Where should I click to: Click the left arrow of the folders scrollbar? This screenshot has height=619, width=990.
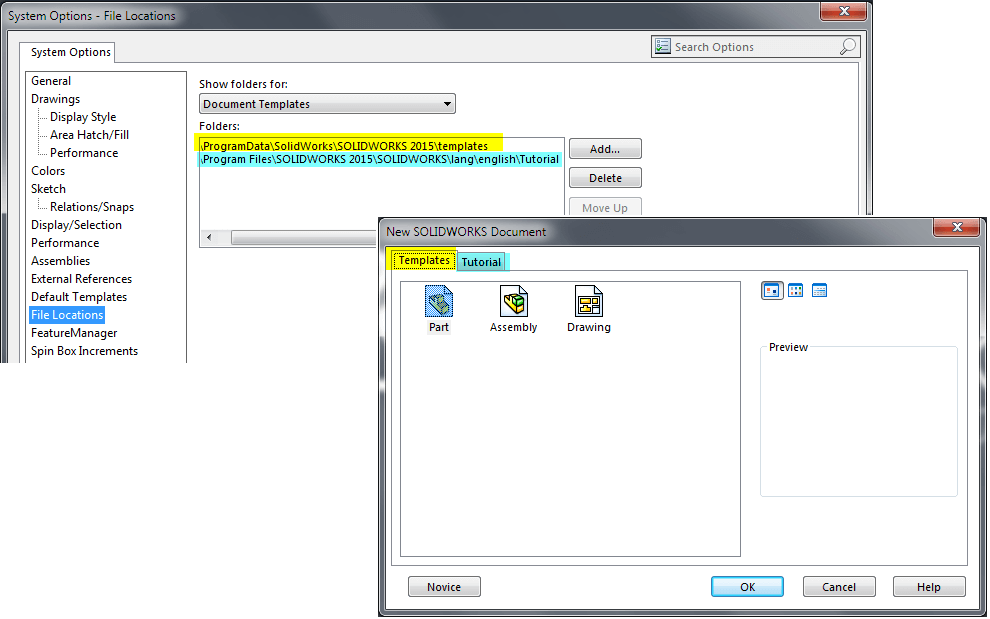[210, 238]
